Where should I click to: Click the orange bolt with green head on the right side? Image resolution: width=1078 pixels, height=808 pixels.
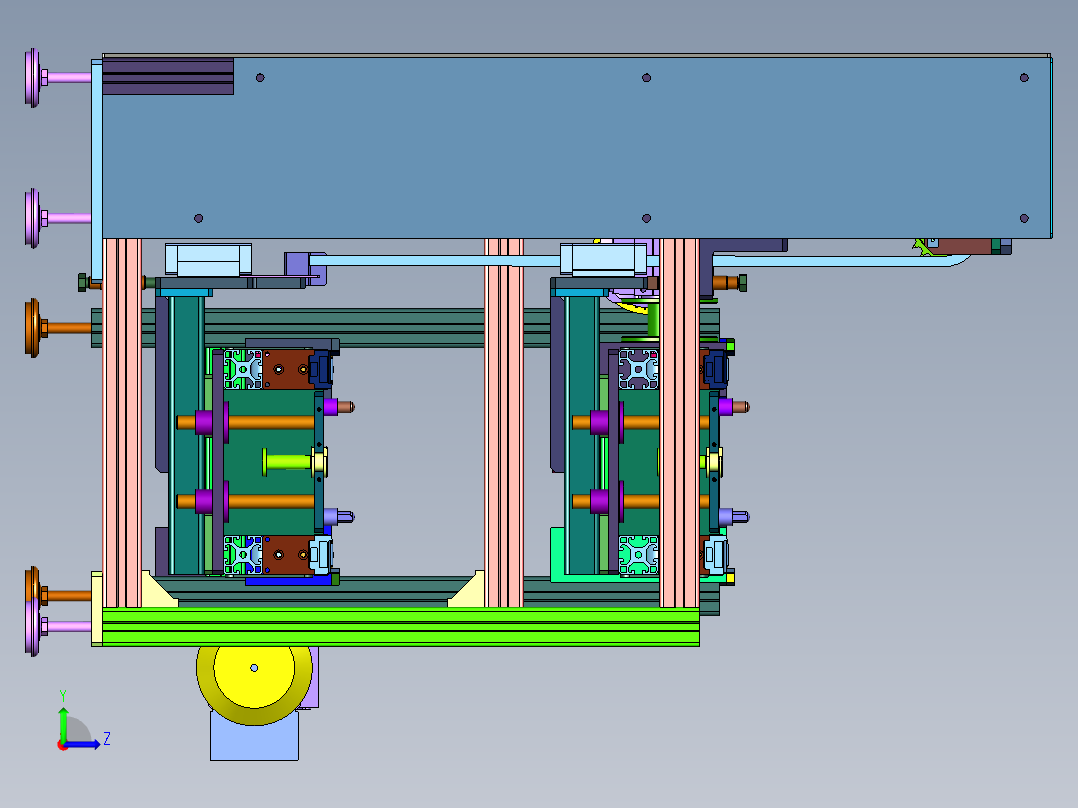[x=730, y=283]
